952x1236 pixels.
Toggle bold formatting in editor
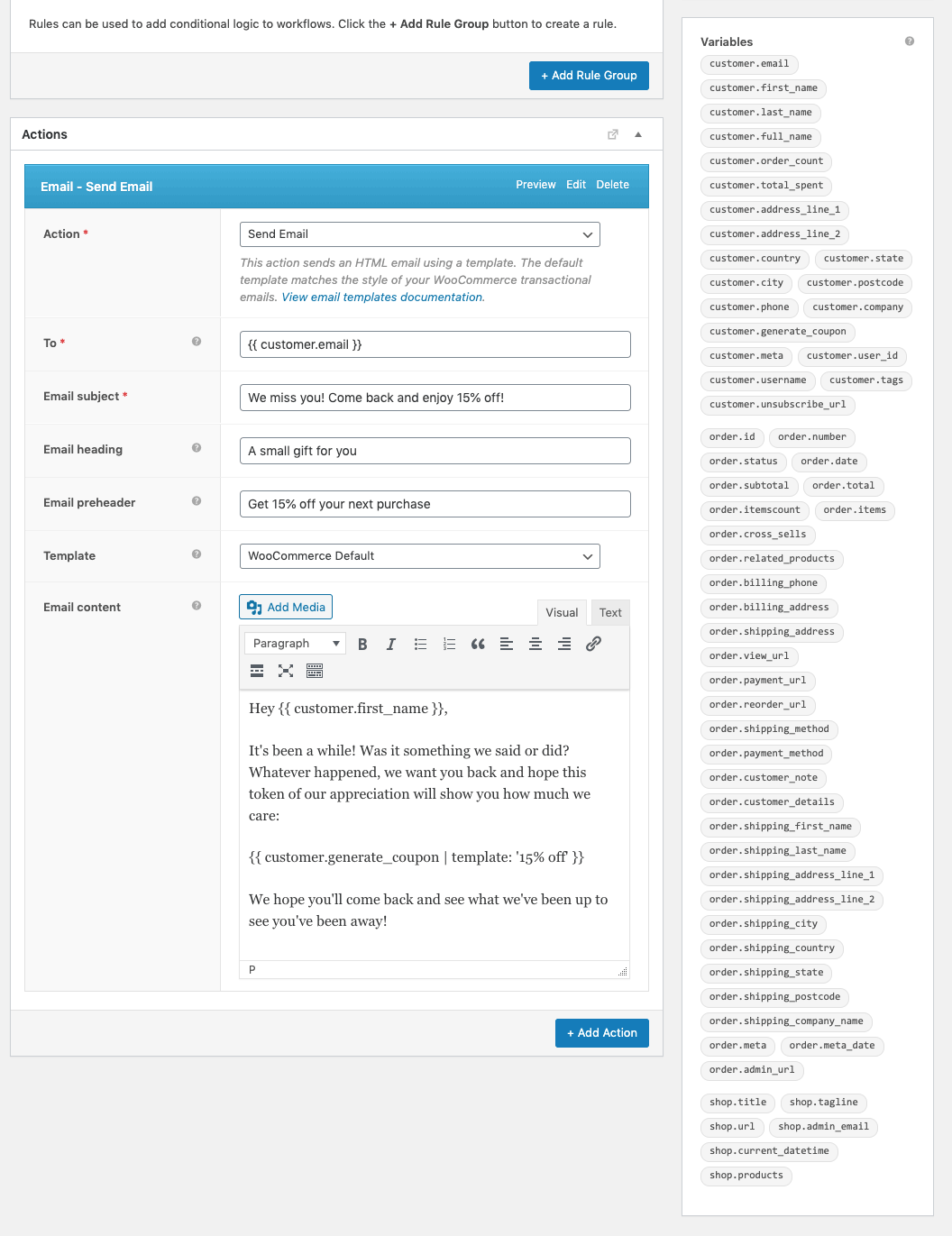tap(362, 644)
